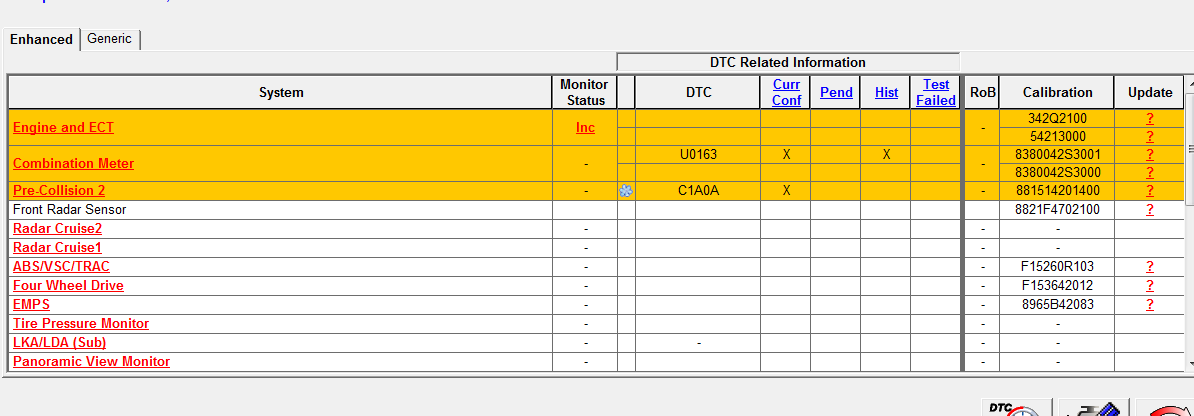Image resolution: width=1194 pixels, height=416 pixels.
Task: Open freeze frame snowflake icon for C1A0A
Action: (x=626, y=191)
